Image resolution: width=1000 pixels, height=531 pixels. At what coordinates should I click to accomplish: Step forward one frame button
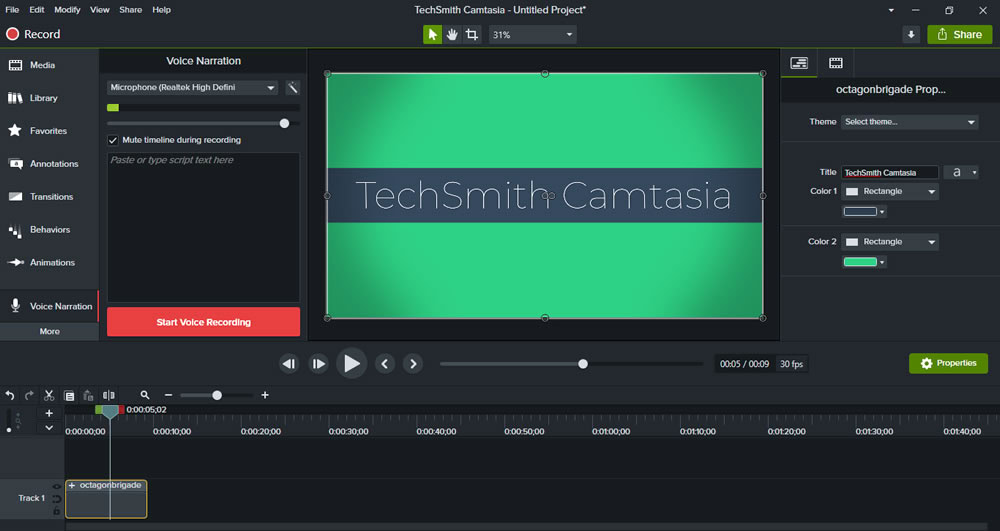(x=318, y=364)
